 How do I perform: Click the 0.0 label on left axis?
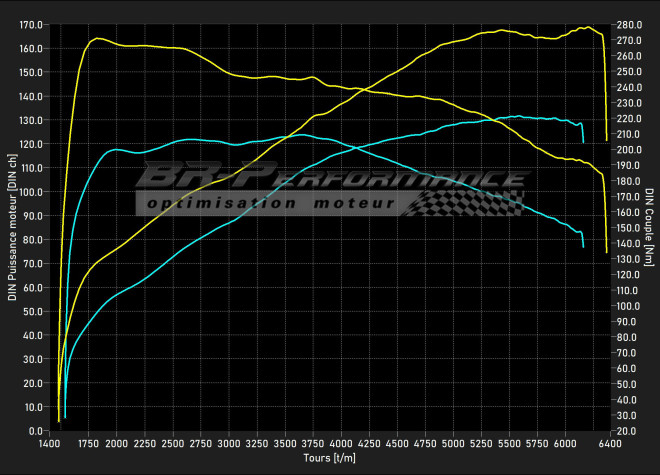point(37,431)
